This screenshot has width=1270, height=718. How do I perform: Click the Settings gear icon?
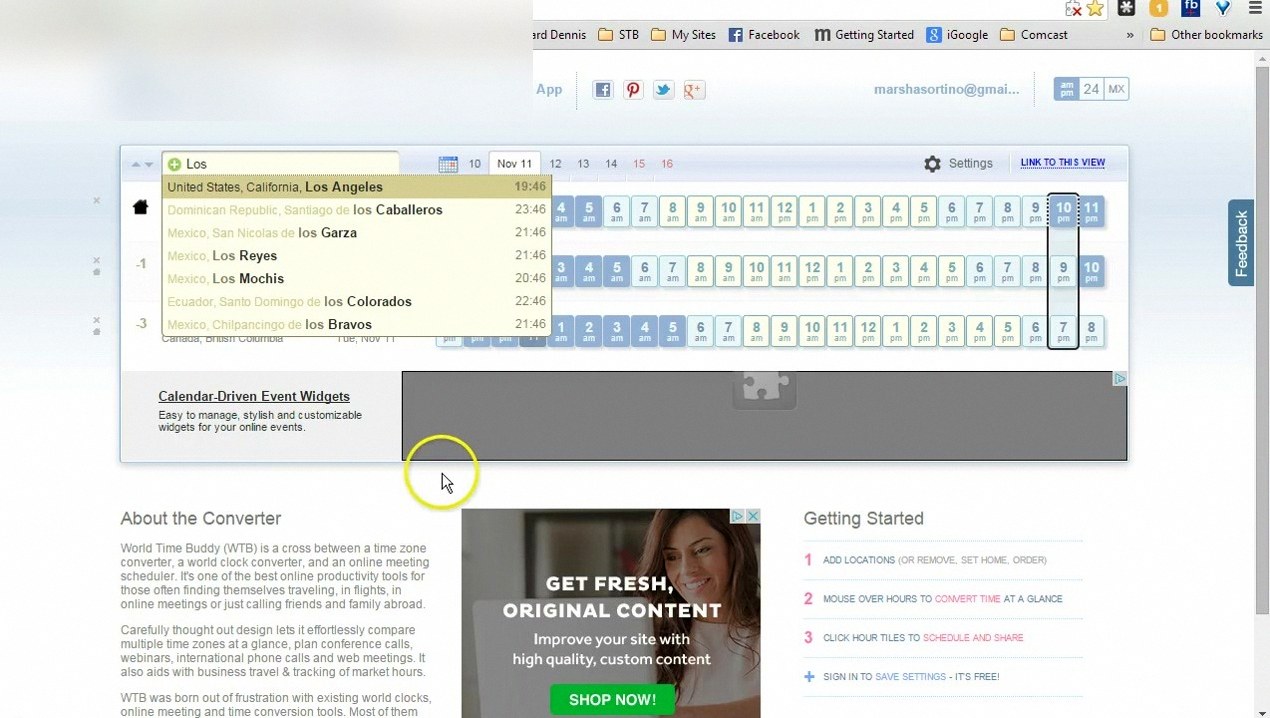pos(932,164)
